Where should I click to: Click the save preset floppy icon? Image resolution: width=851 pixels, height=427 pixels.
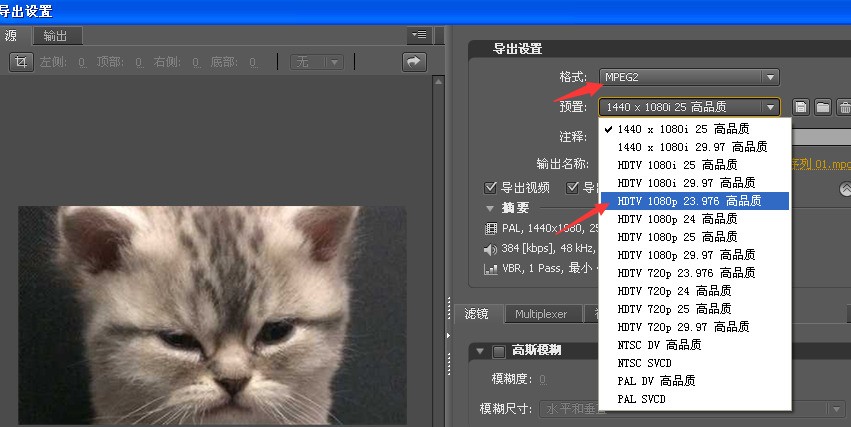point(801,107)
